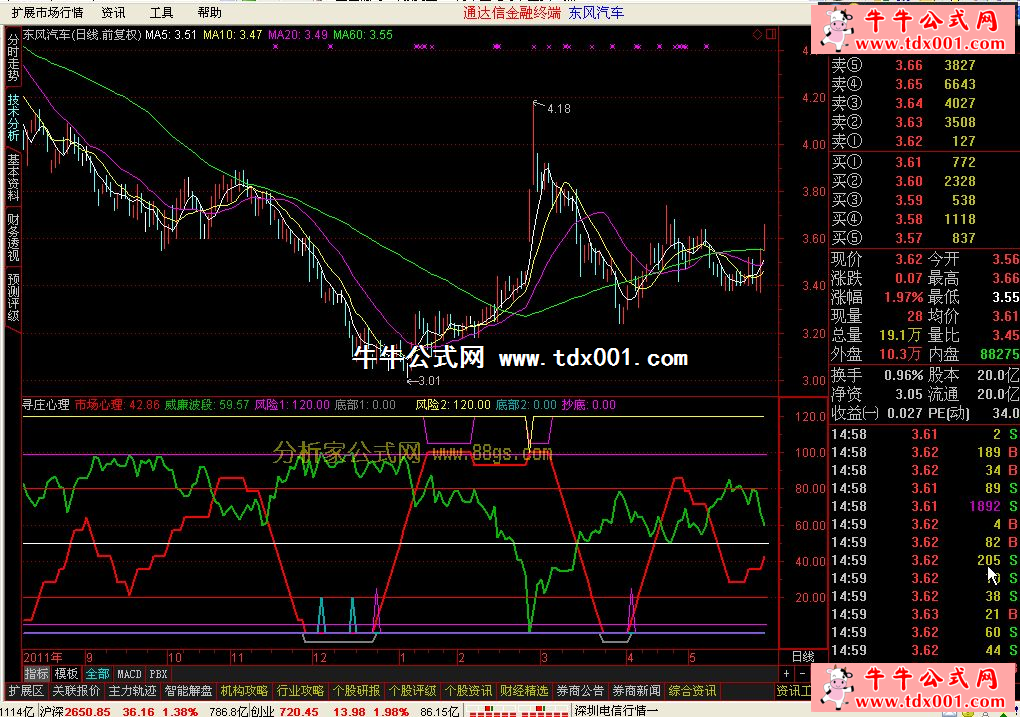This screenshot has height=717, width=1020.
Task: Open 综合资讯 panel
Action: click(x=692, y=690)
